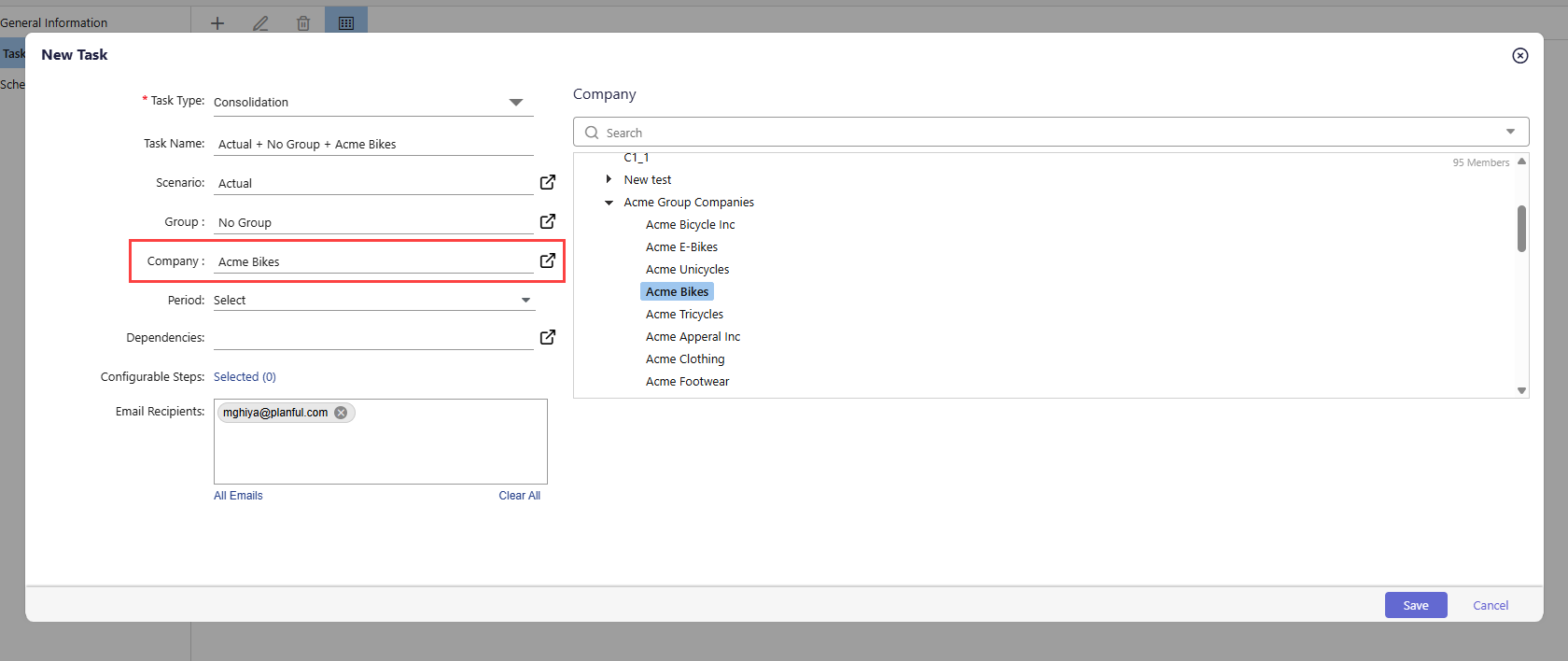Select Acme E-Bikes company
1568x661 pixels.
(682, 247)
